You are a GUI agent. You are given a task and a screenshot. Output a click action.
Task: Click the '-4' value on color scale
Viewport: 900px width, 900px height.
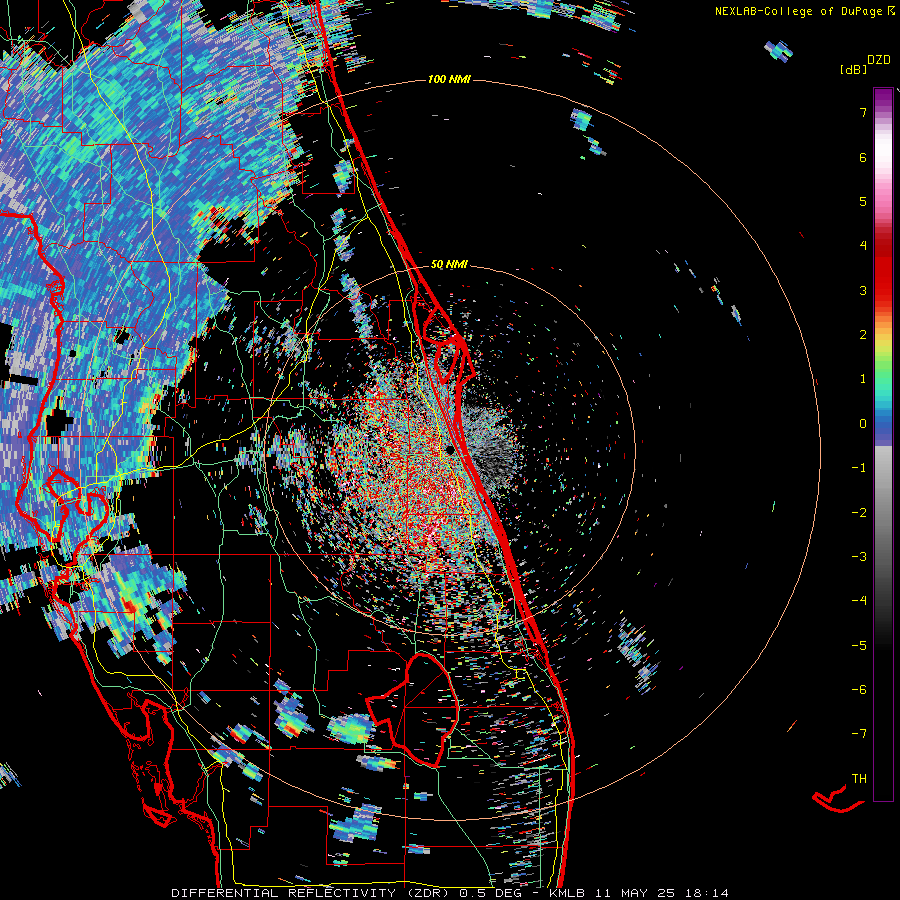(x=859, y=601)
